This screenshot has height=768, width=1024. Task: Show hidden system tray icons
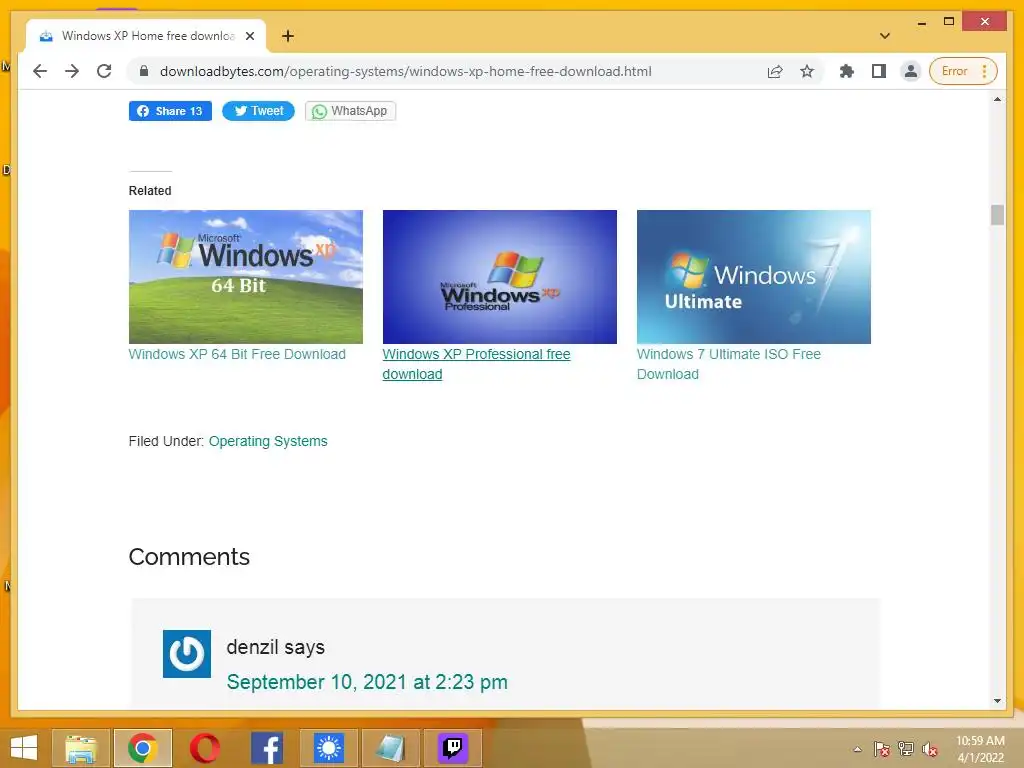tap(857, 749)
